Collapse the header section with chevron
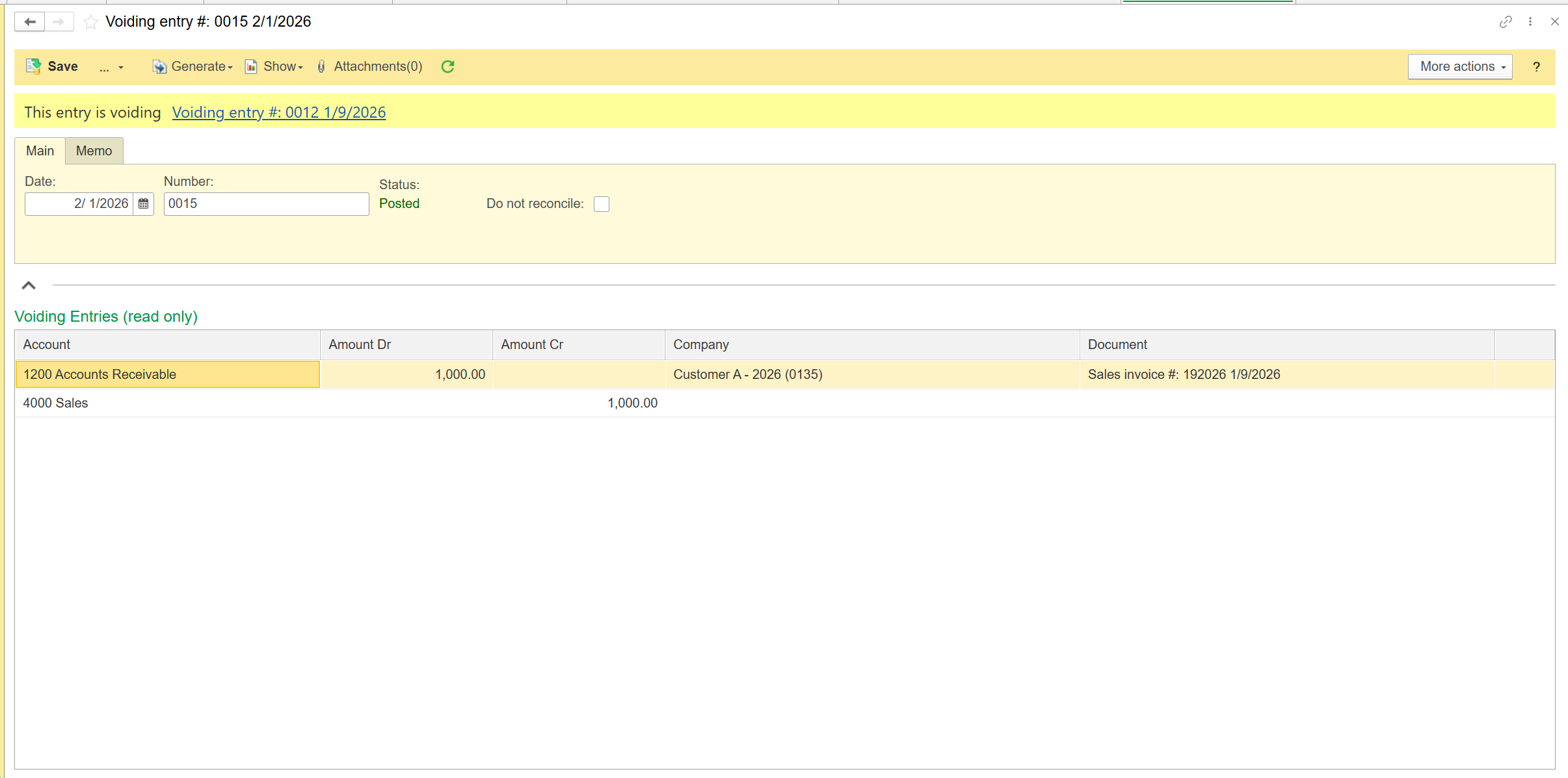Image resolution: width=1568 pixels, height=778 pixels. tap(29, 285)
